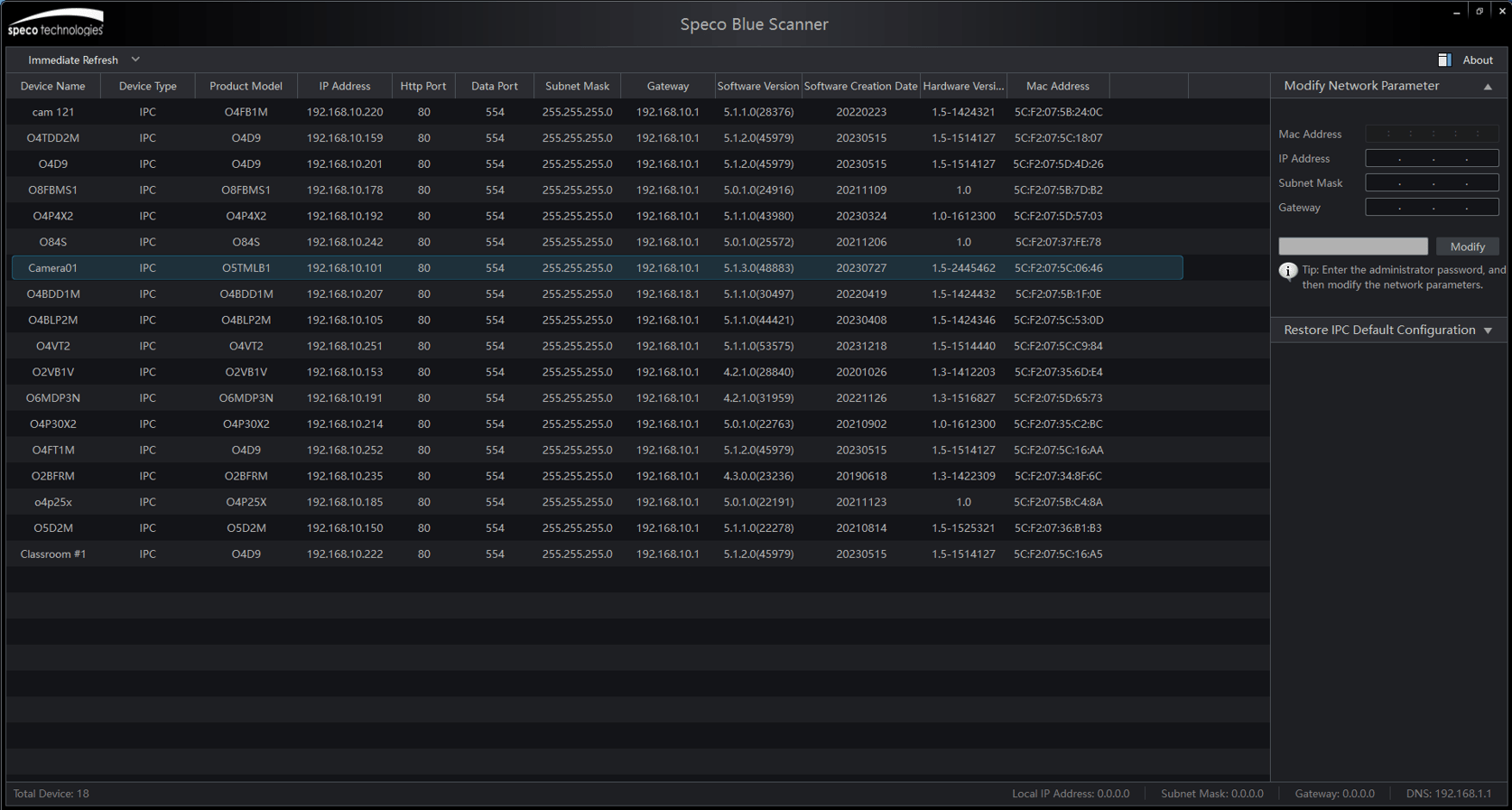Collapse the Modify Network Parameter section
The height and width of the screenshot is (810, 1512).
[x=1488, y=87]
